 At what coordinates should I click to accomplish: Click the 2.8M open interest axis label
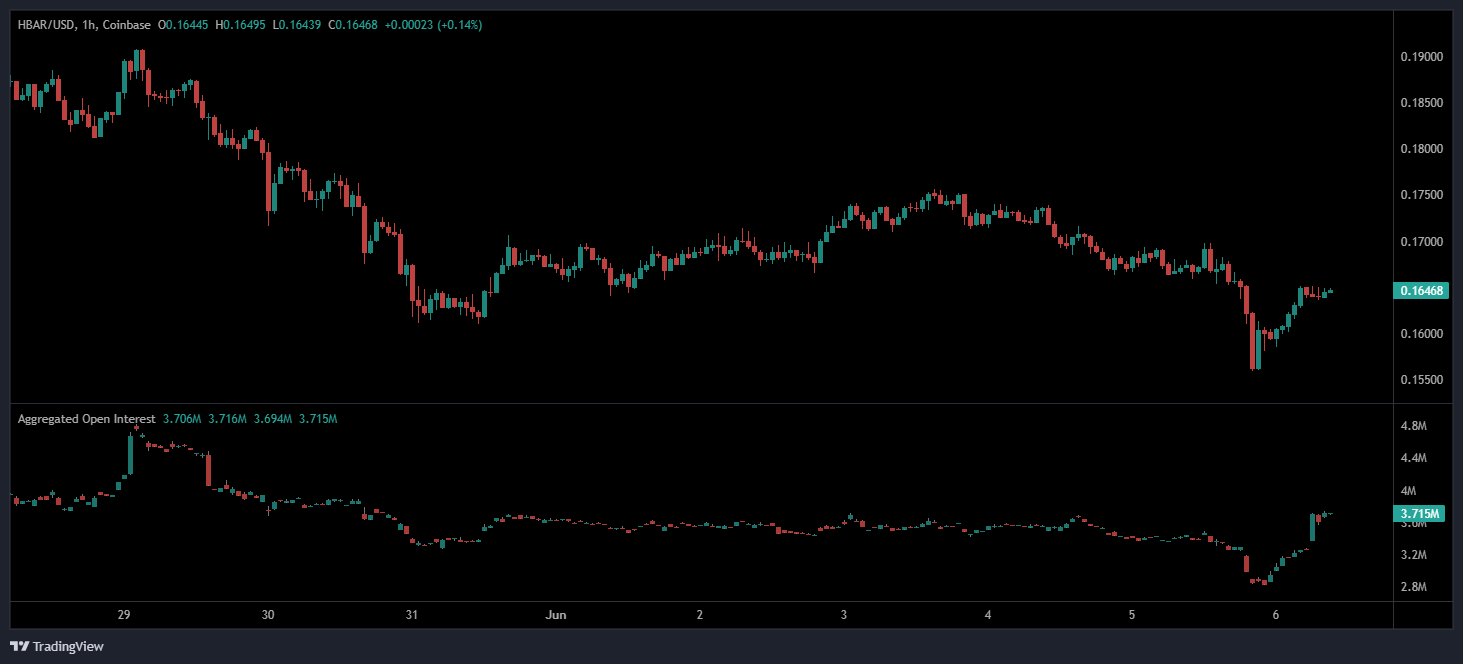(x=1413, y=587)
